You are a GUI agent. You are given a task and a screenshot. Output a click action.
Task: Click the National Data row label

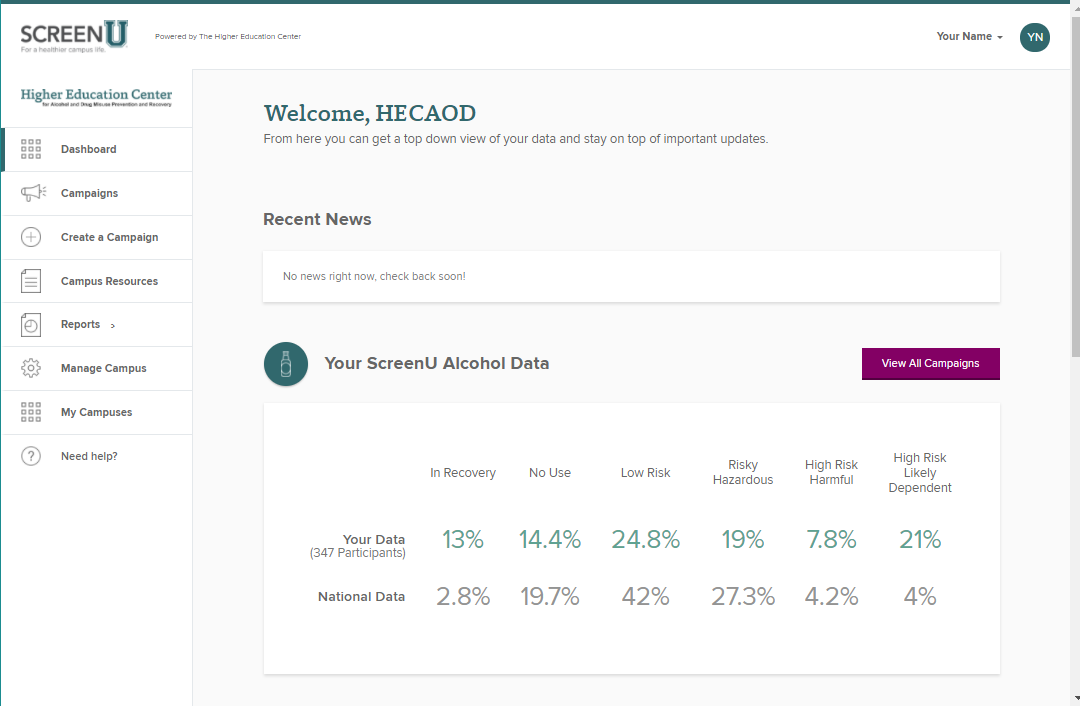[x=361, y=596]
